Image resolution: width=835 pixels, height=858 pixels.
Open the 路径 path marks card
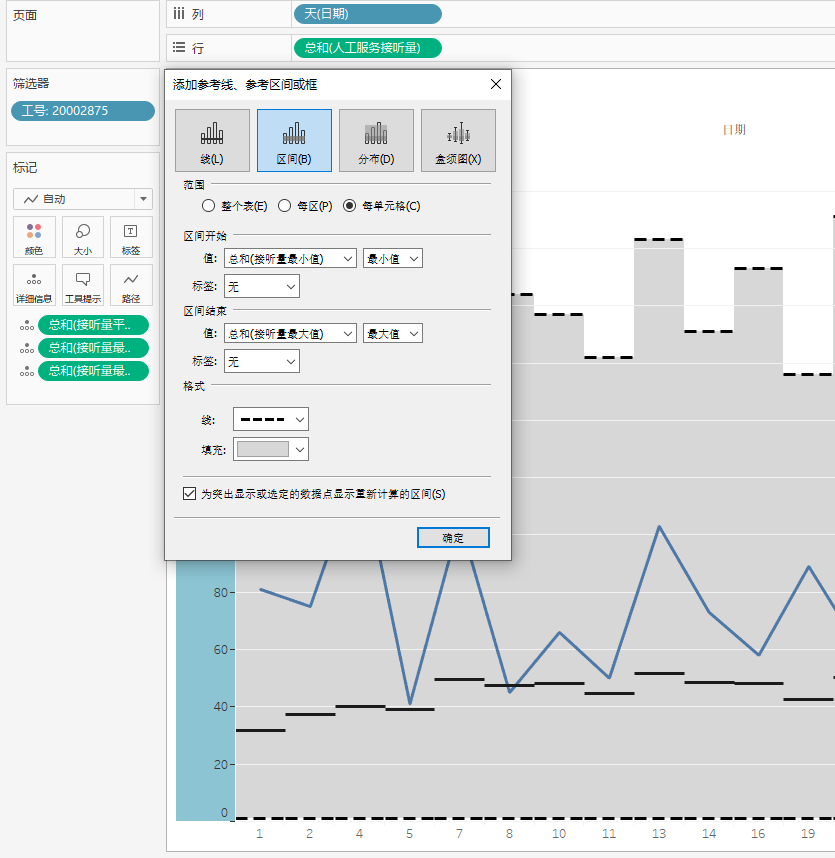click(131, 285)
